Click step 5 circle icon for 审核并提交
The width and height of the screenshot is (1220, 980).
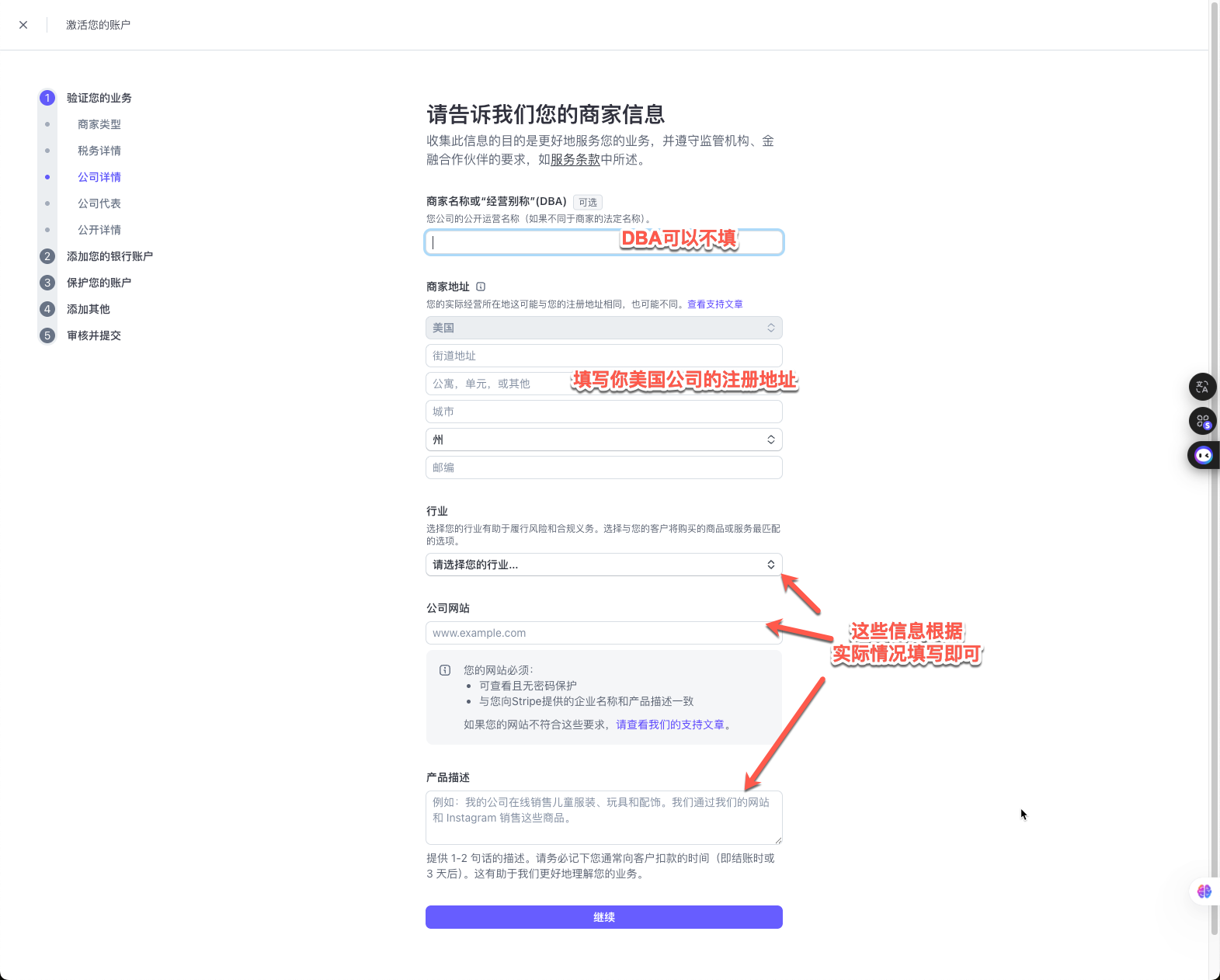click(x=47, y=335)
